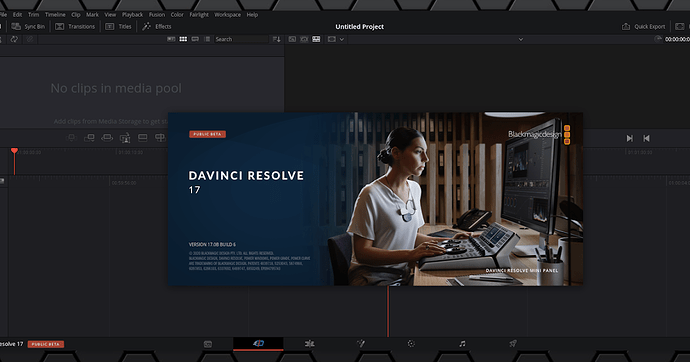Switch to the Deliver page
The height and width of the screenshot is (362, 690).
513,344
